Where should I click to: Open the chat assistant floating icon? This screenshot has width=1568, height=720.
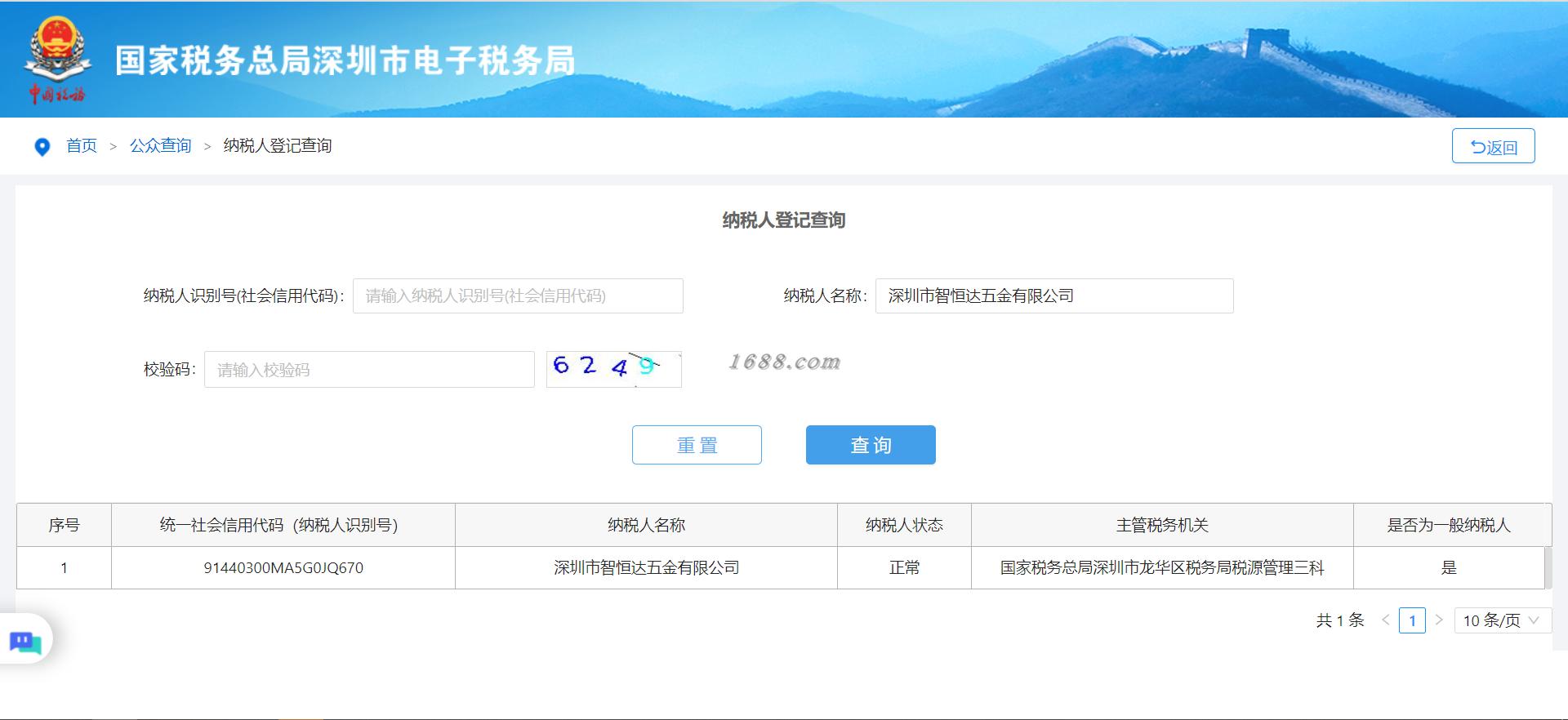point(25,642)
